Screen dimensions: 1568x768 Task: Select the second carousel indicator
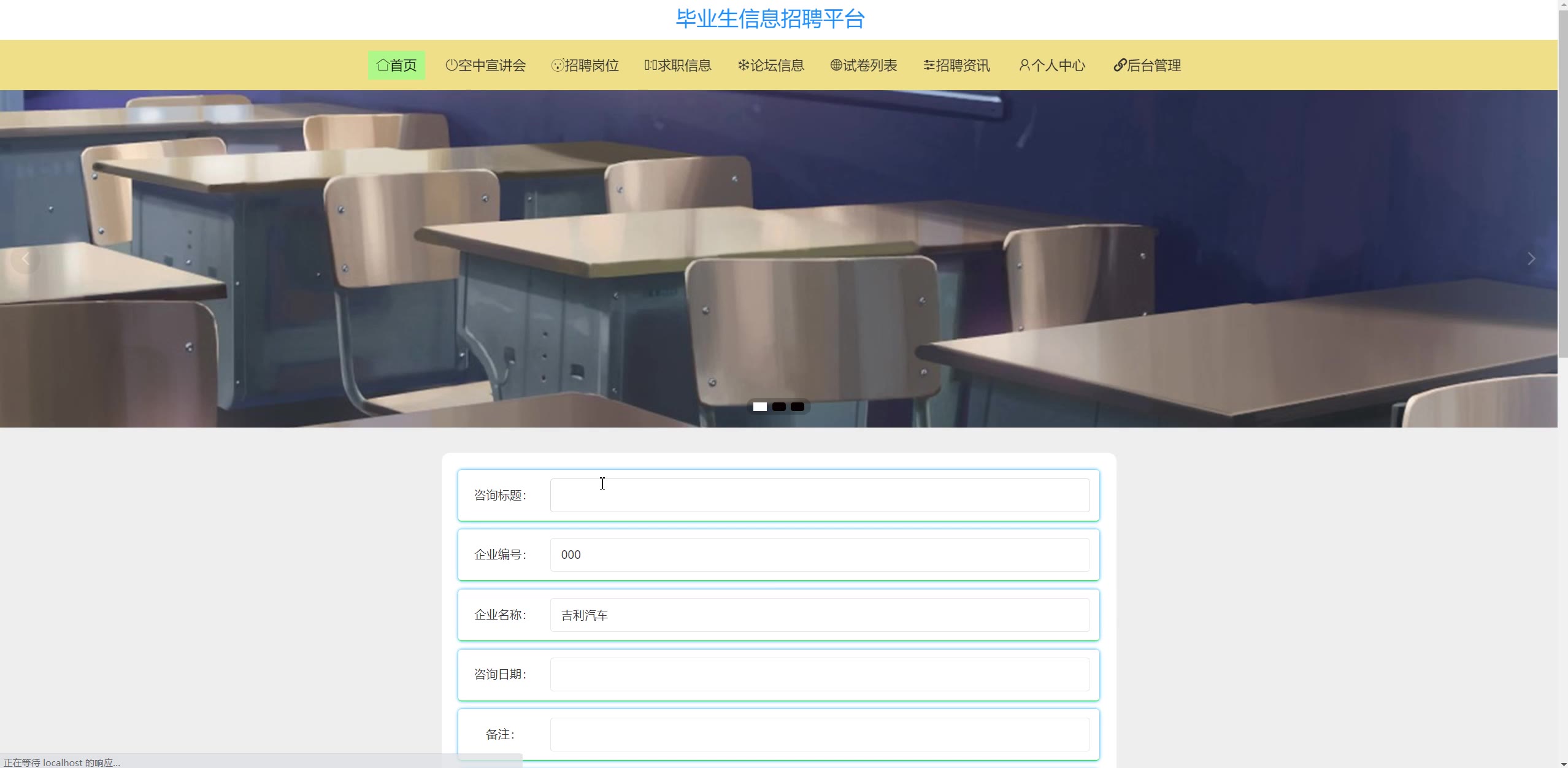pos(779,407)
